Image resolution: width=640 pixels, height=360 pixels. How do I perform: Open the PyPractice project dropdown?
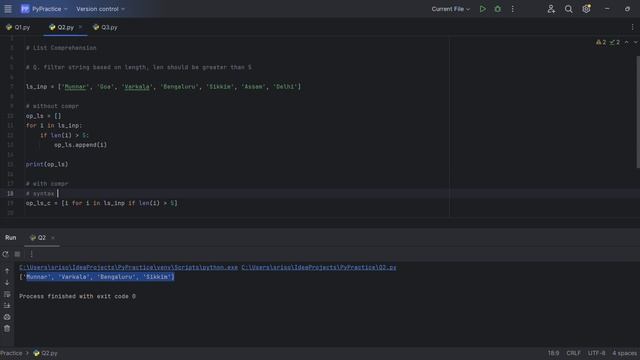(x=44, y=9)
